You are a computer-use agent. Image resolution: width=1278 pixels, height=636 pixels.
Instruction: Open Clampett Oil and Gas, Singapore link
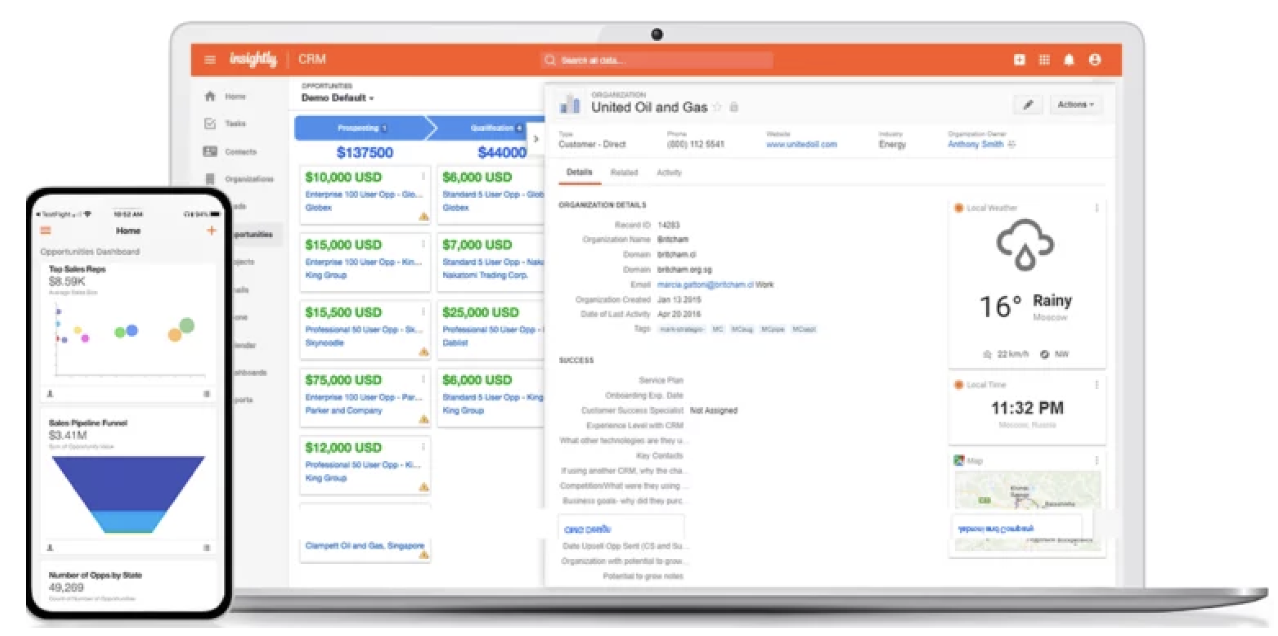(364, 546)
